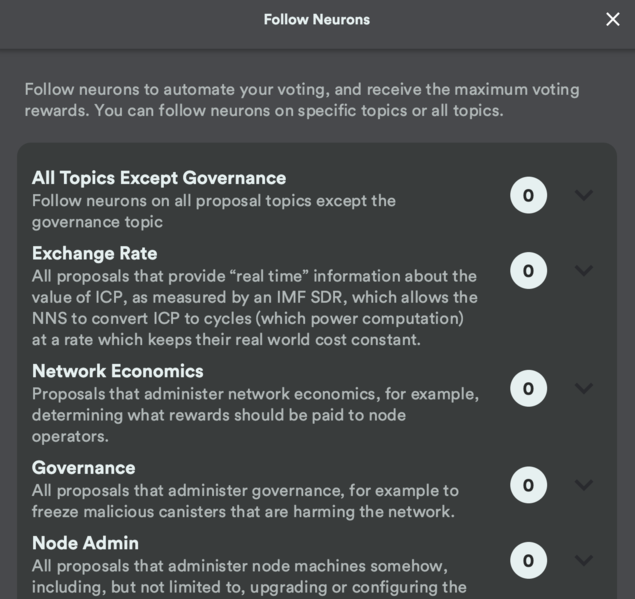Click the followee count badge for All Topics Except Governance
Viewport: 635px width, 599px height.
point(528,195)
